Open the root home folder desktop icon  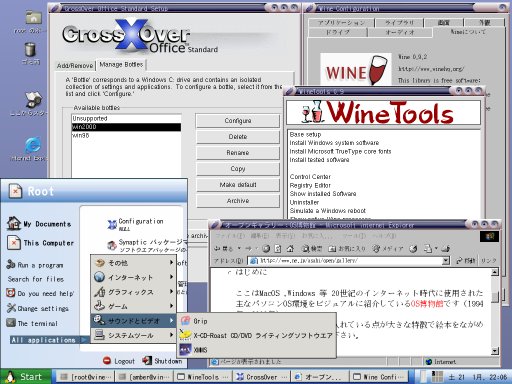(x=33, y=18)
